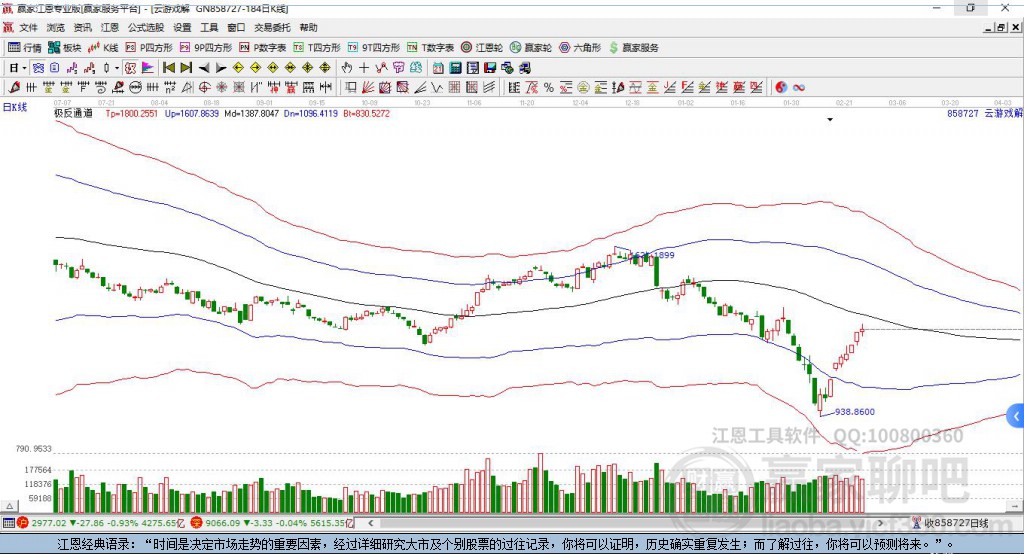Select the hand pan tool
The height and width of the screenshot is (554, 1024).
pyautogui.click(x=347, y=68)
